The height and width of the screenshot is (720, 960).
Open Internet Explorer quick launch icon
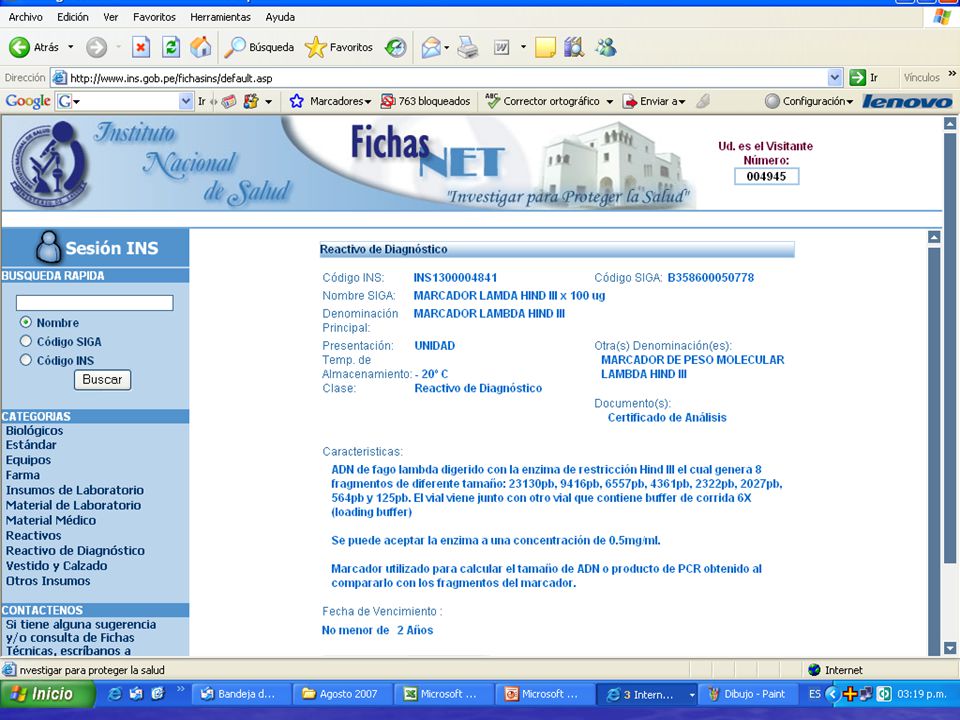pyautogui.click(x=114, y=694)
